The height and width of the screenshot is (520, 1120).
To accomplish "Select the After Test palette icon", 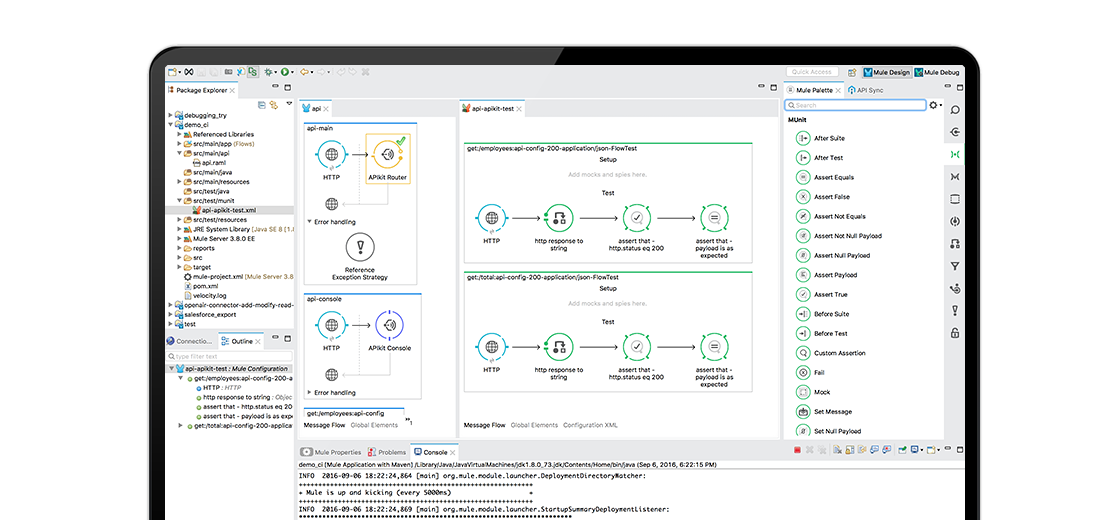I will [x=803, y=157].
